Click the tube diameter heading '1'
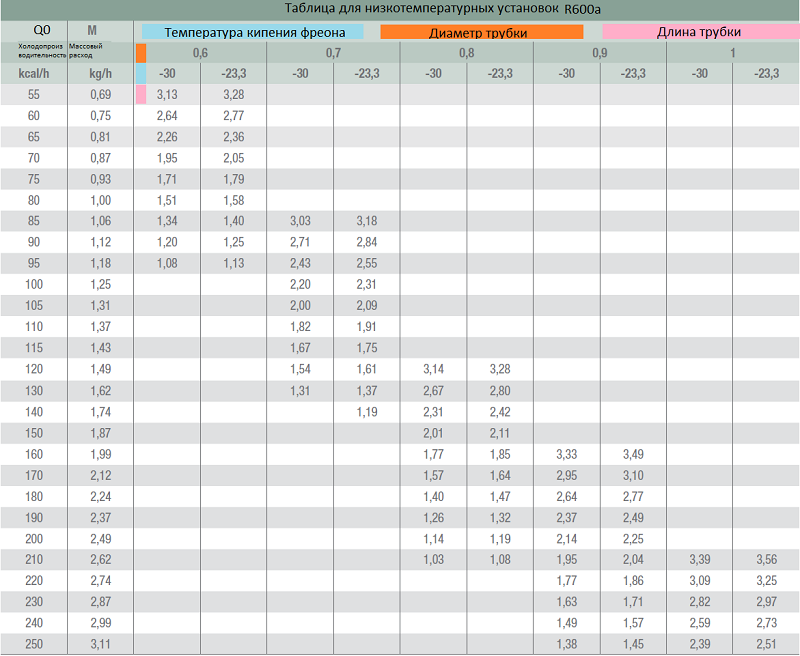 (733, 53)
